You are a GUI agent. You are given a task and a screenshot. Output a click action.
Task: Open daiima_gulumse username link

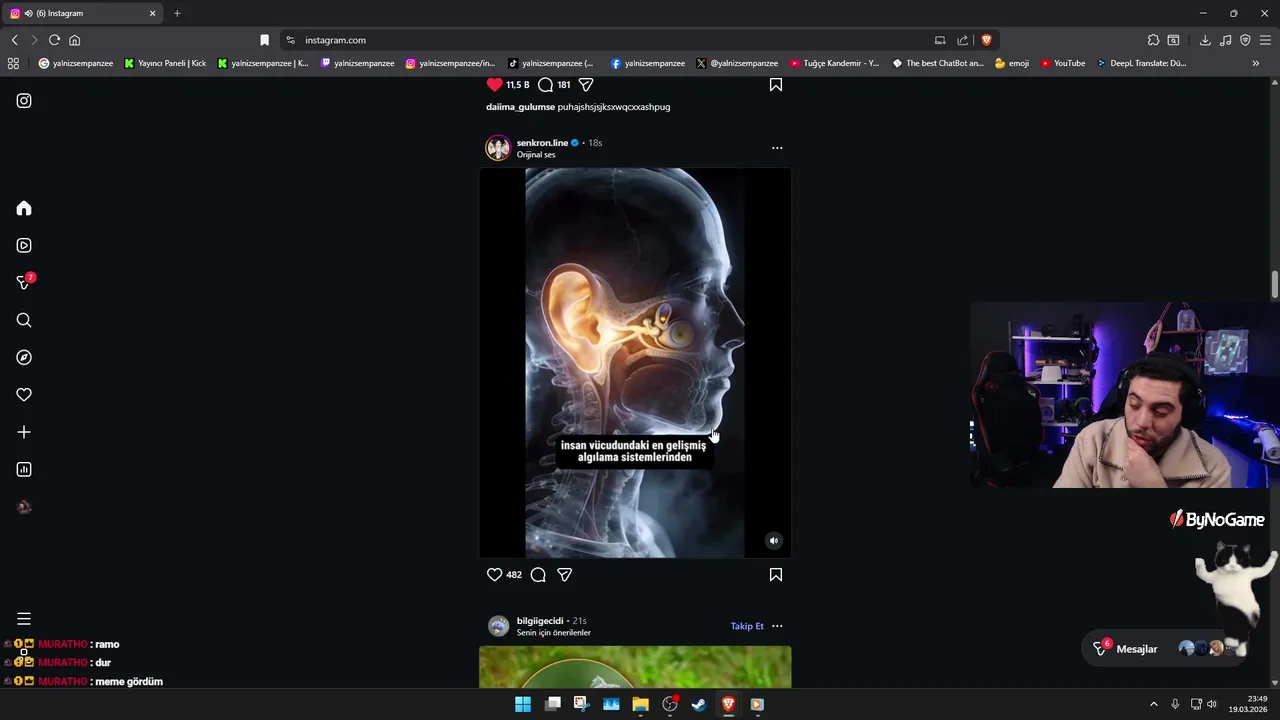[520, 107]
